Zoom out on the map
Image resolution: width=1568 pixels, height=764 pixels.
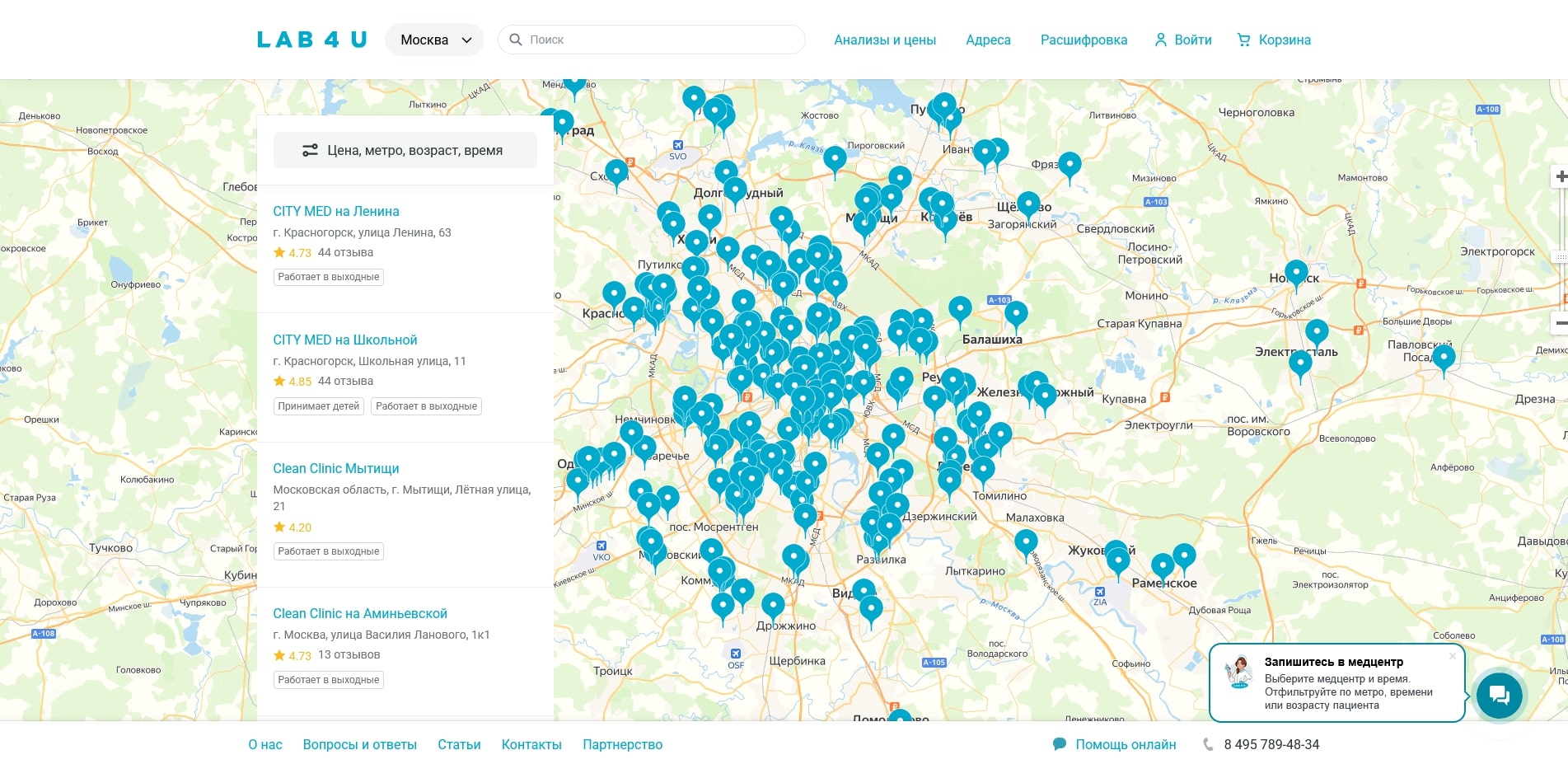pyautogui.click(x=1560, y=322)
